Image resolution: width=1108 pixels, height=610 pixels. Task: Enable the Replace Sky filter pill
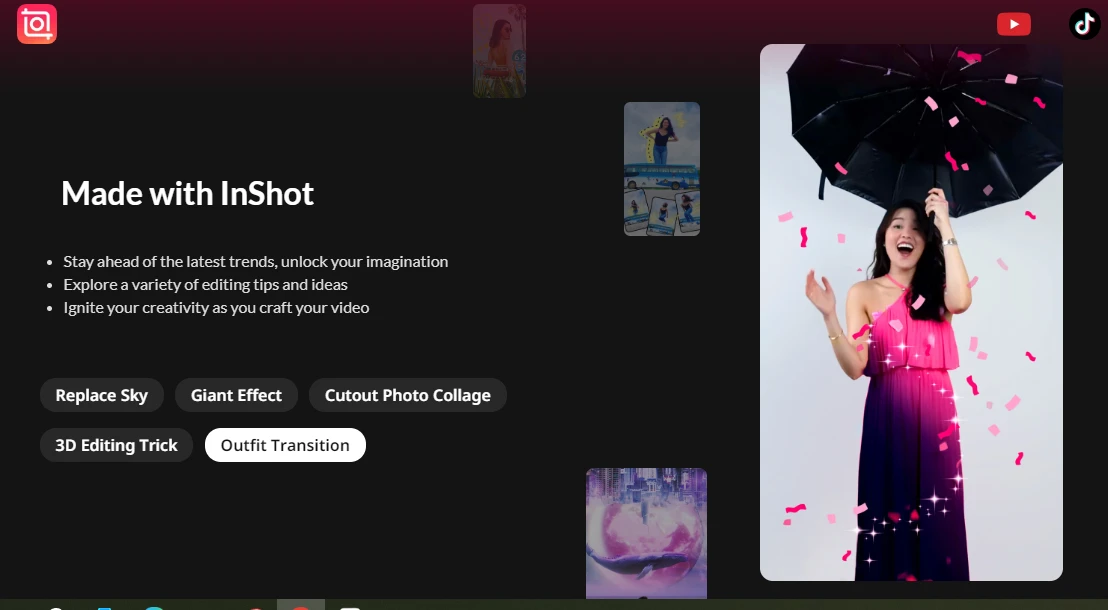point(101,394)
